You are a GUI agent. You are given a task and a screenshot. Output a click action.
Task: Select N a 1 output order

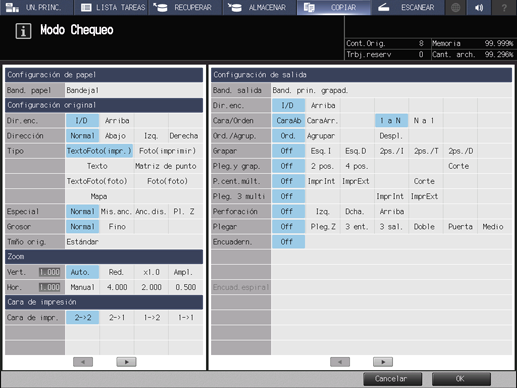(x=426, y=121)
